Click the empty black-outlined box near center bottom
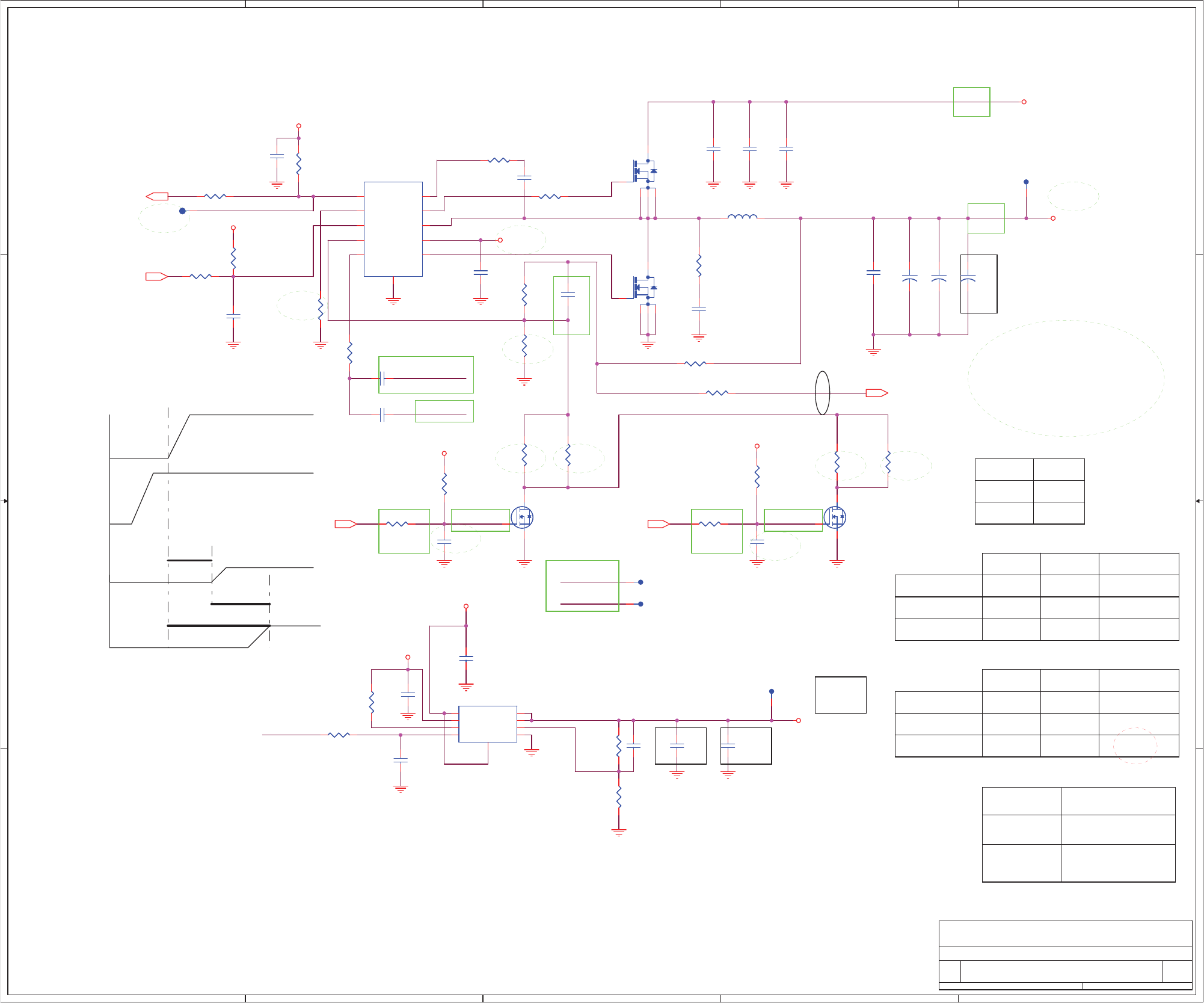The height and width of the screenshot is (1003, 1204). coord(840,695)
